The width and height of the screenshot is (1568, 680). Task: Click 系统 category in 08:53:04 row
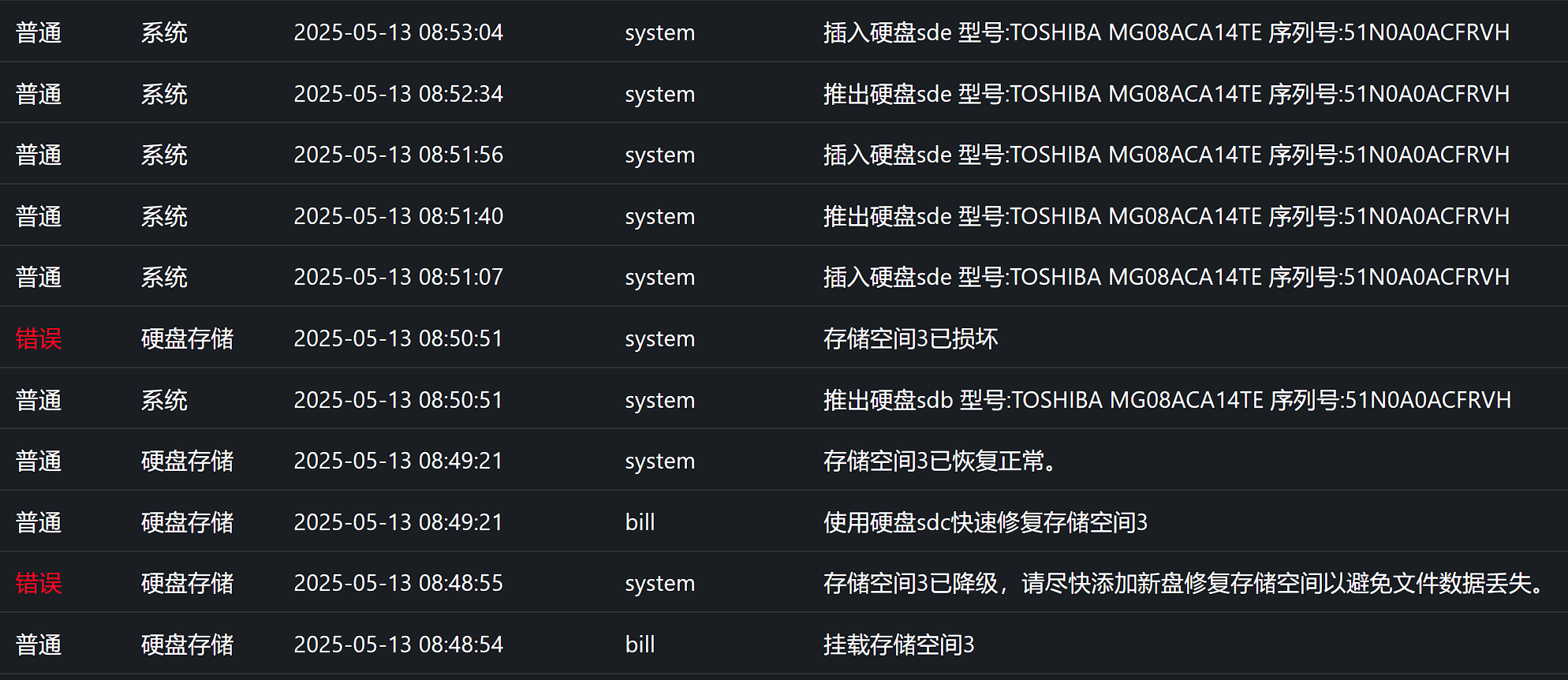pyautogui.click(x=164, y=32)
